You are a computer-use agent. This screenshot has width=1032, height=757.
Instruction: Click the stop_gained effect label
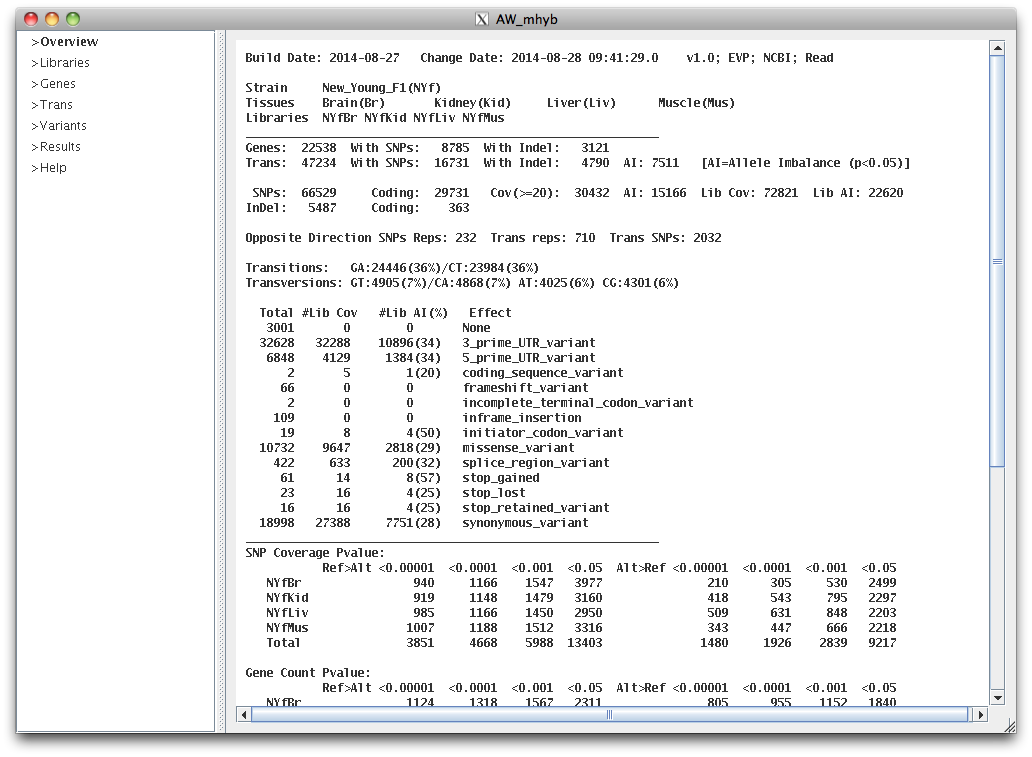[x=500, y=478]
